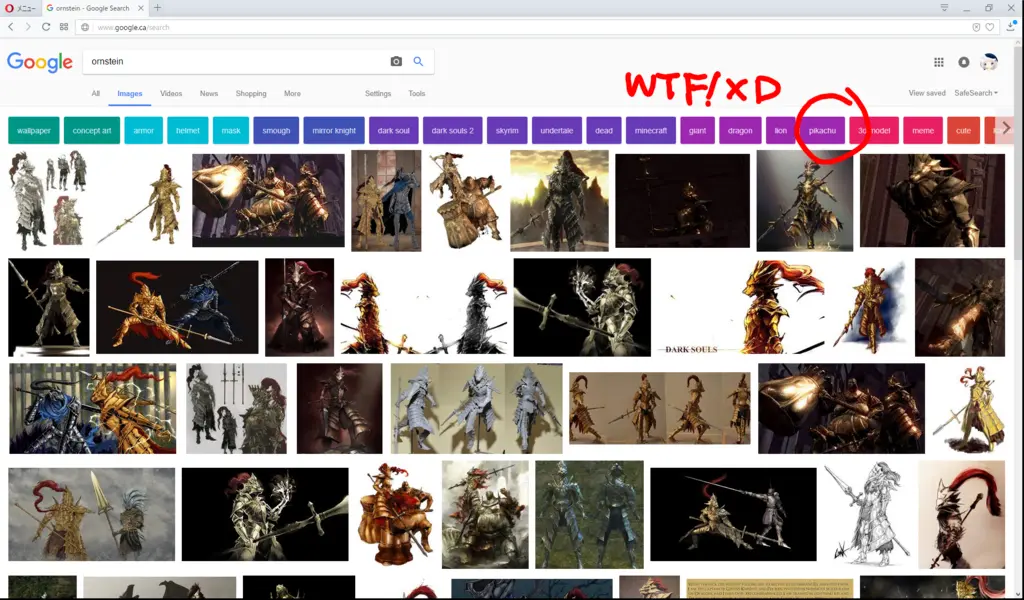
Task: Select the concept art filter chip
Action: tap(92, 131)
